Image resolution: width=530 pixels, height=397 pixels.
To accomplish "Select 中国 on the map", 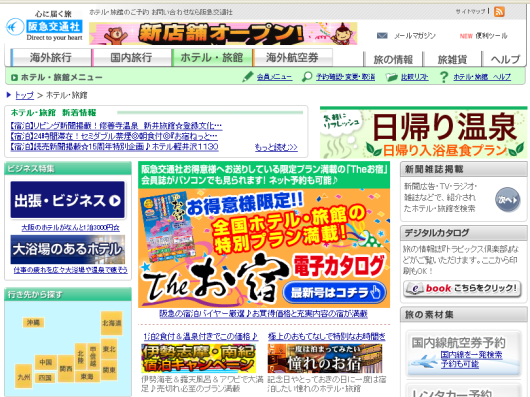I will (x=46, y=362).
